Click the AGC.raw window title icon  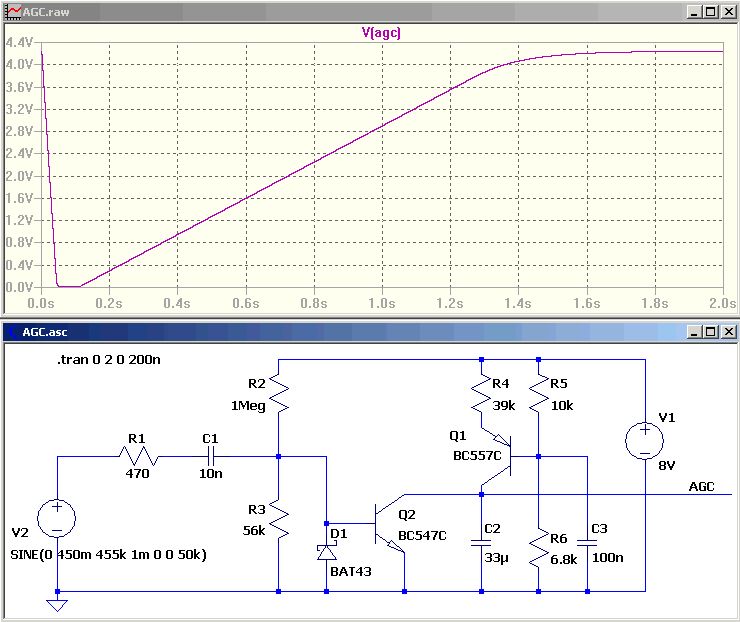pos(13,12)
